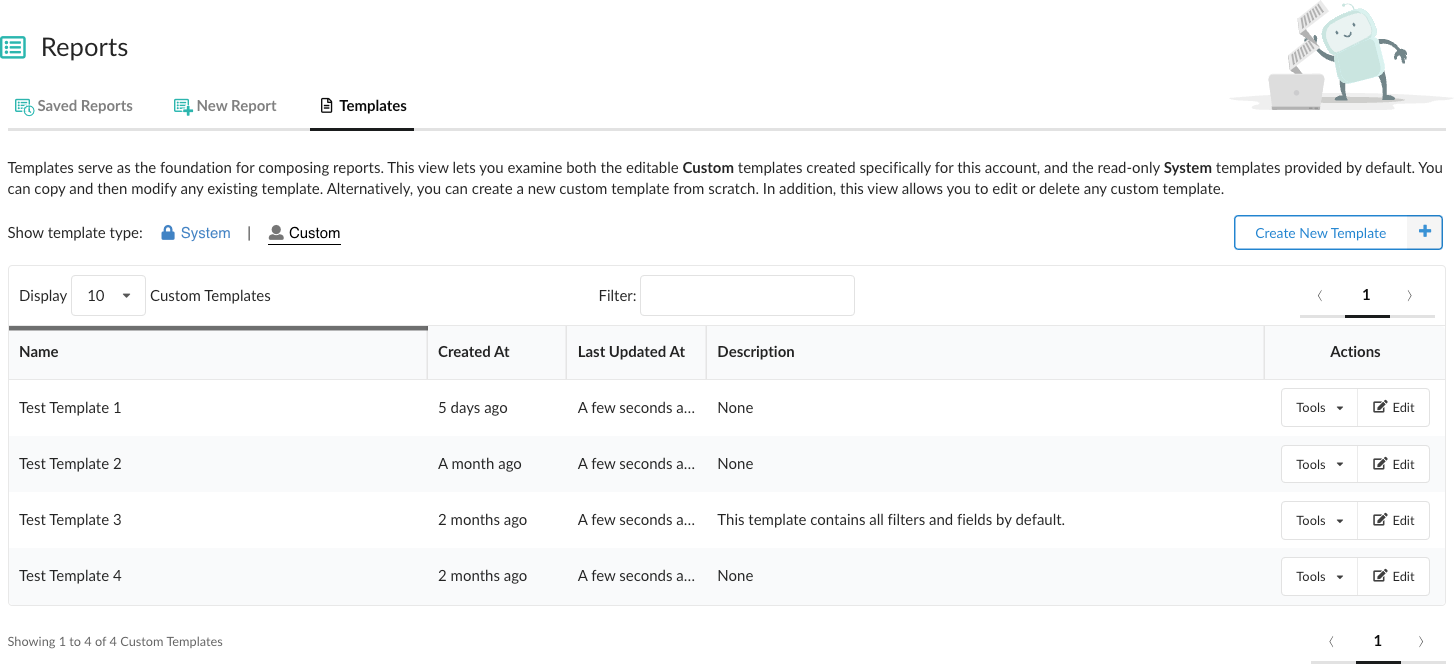The height and width of the screenshot is (664, 1454).
Task: Open the New Report tab
Action: (225, 106)
